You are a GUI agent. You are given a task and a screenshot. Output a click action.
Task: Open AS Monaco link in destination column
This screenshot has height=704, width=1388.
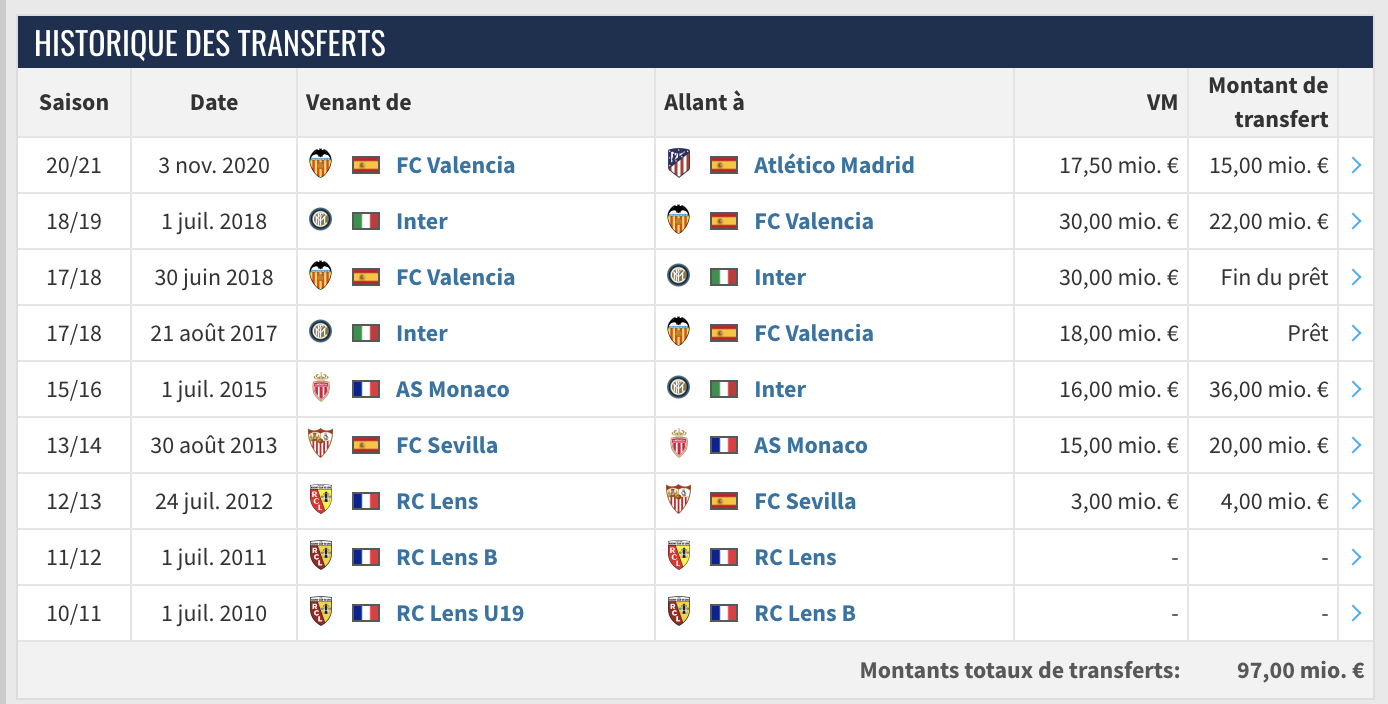pyautogui.click(x=810, y=445)
